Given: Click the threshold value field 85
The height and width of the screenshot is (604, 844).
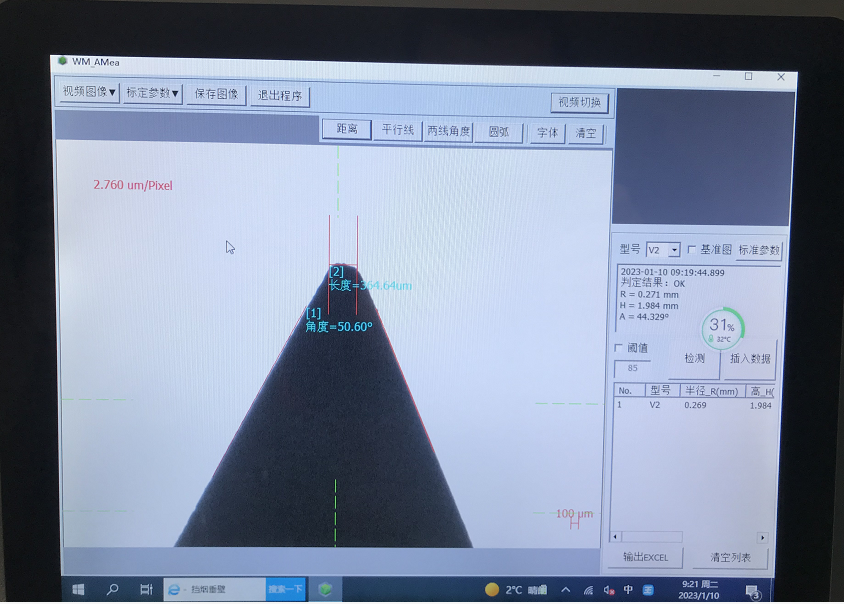Looking at the screenshot, I should (x=632, y=368).
